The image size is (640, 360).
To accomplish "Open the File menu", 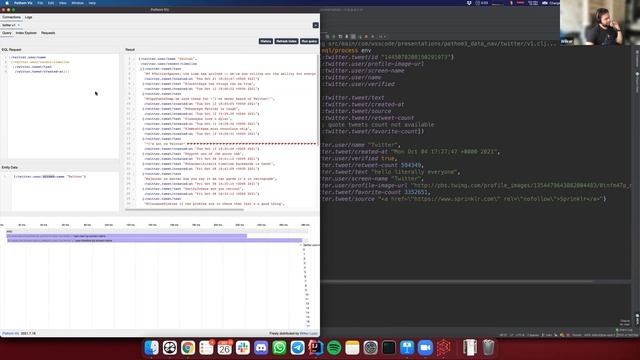I will tap(40, 3).
